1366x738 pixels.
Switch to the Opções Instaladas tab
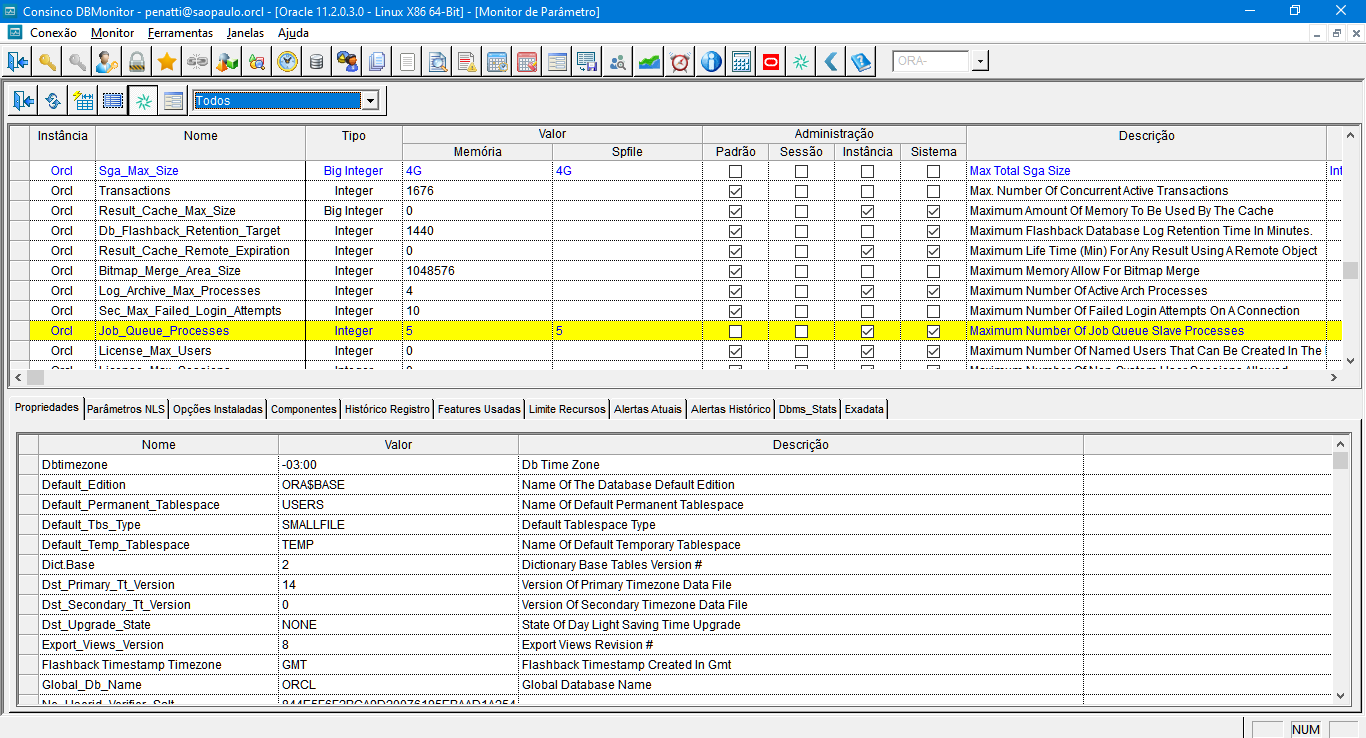pyautogui.click(x=218, y=409)
